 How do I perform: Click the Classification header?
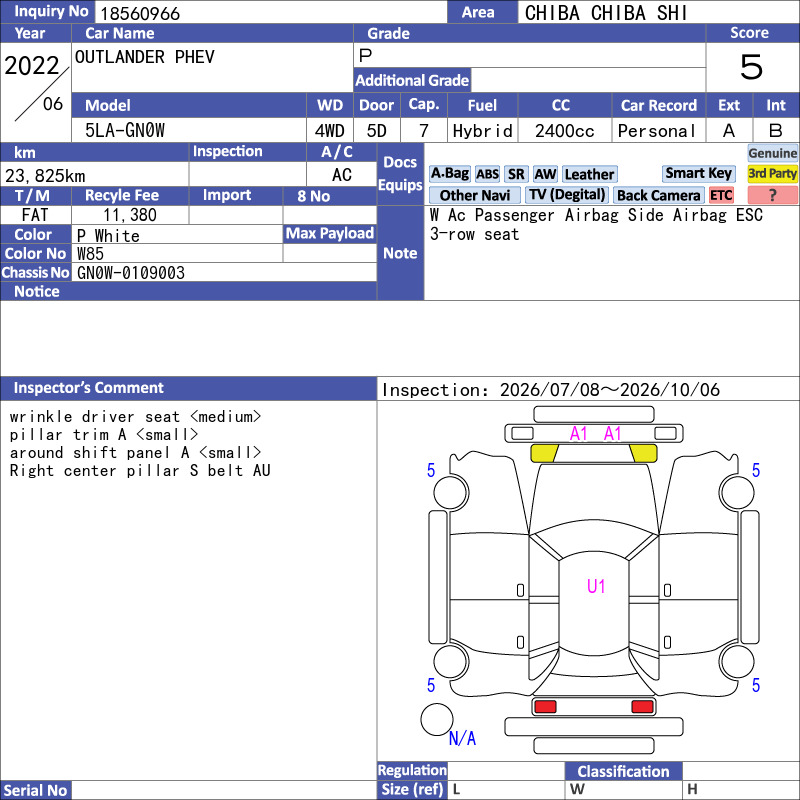pos(623,771)
